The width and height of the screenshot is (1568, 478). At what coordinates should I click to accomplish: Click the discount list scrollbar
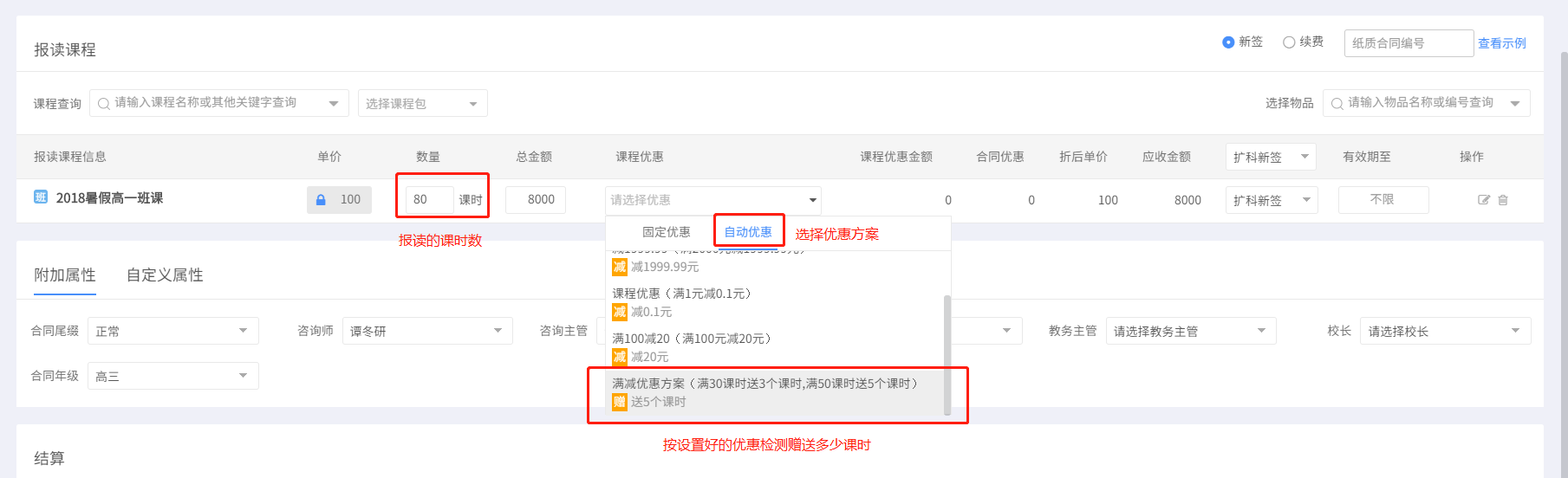pos(947,355)
